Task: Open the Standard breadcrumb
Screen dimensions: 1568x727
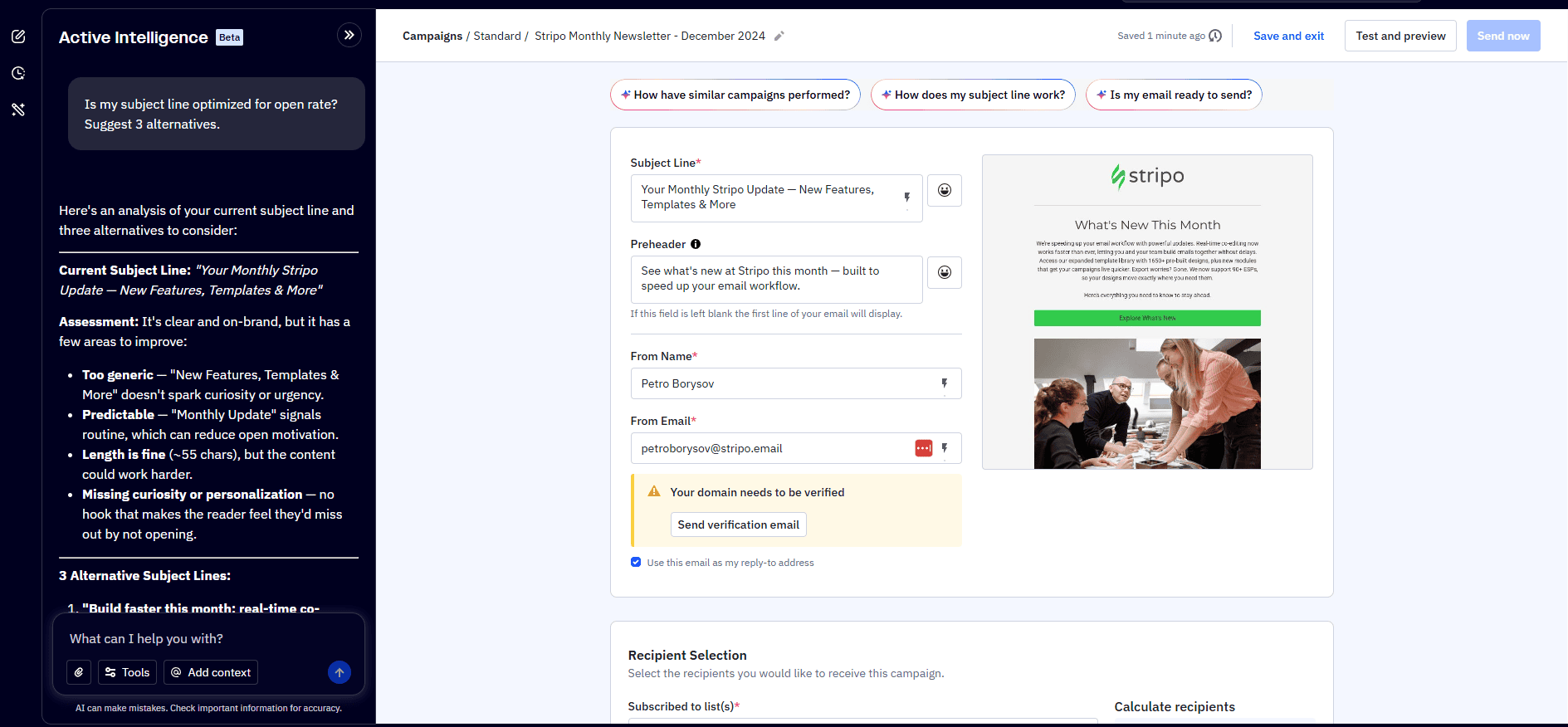Action: [497, 36]
